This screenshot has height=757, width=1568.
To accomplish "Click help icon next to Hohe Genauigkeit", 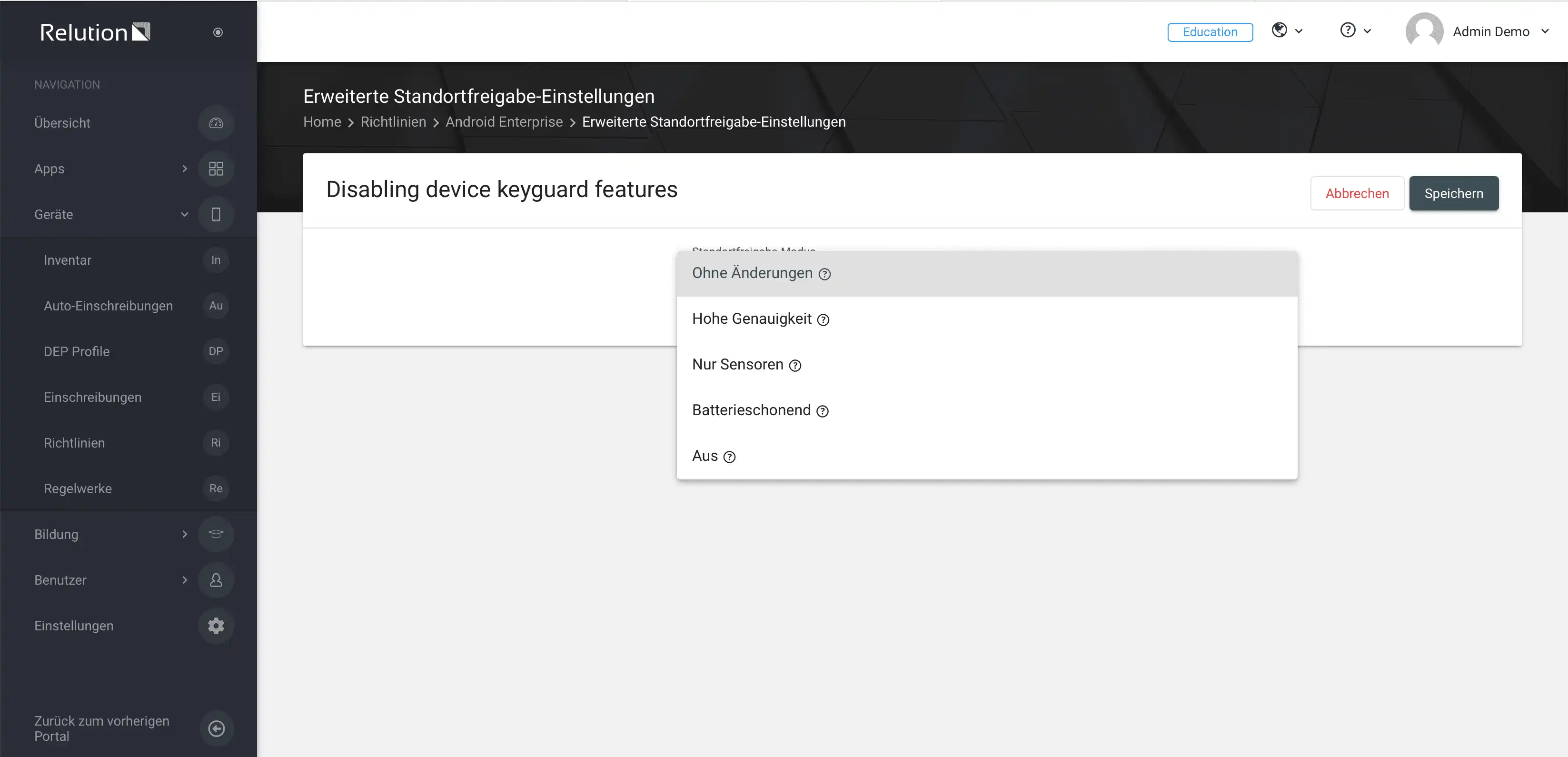I will pyautogui.click(x=823, y=320).
